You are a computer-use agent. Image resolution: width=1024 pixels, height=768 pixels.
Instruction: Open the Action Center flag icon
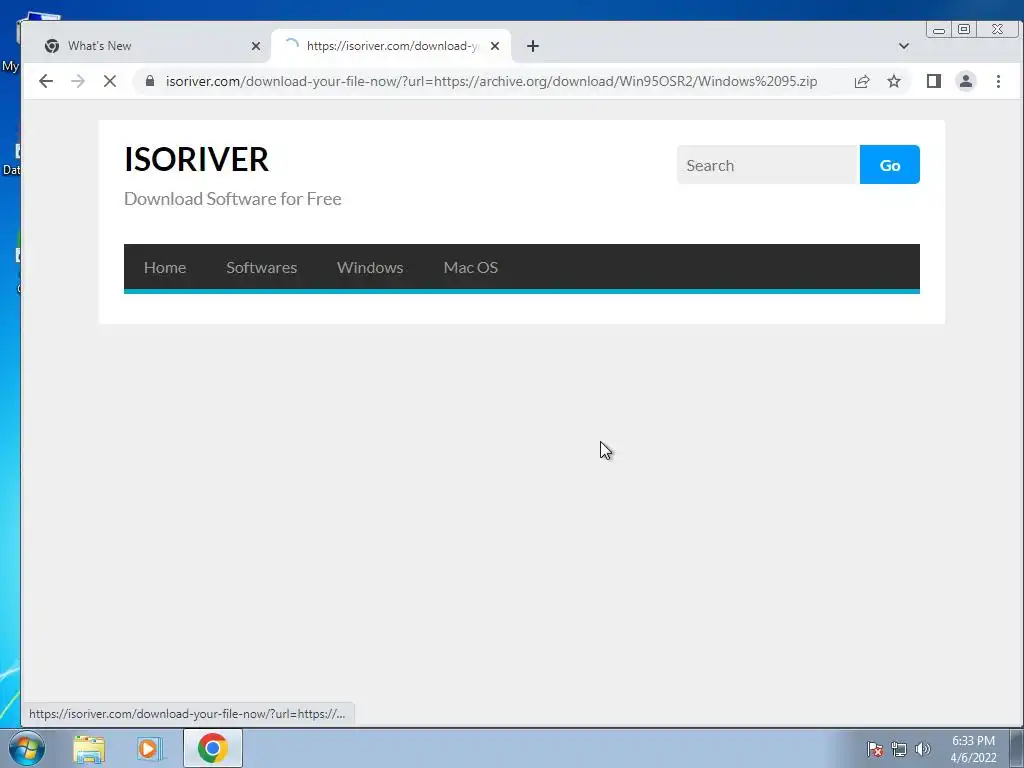point(875,748)
